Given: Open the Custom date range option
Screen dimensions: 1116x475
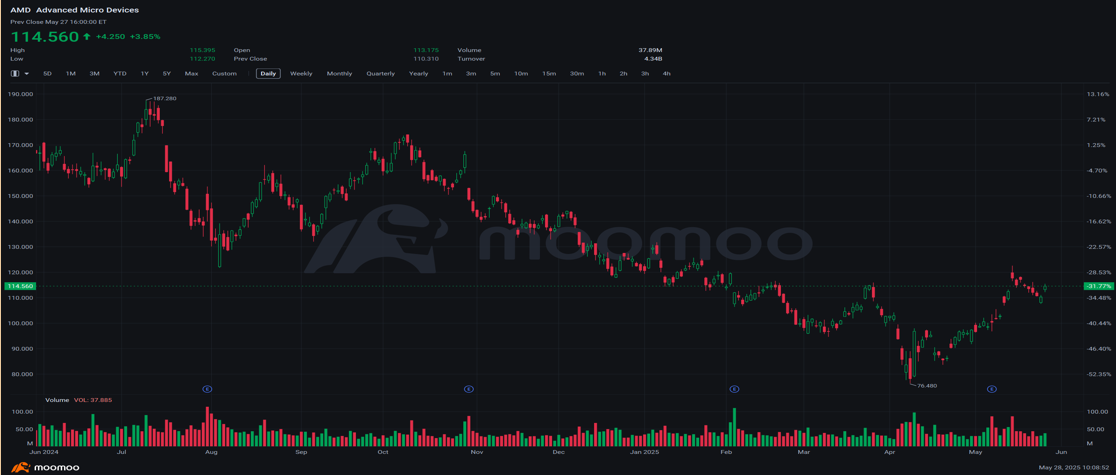Looking at the screenshot, I should point(224,73).
